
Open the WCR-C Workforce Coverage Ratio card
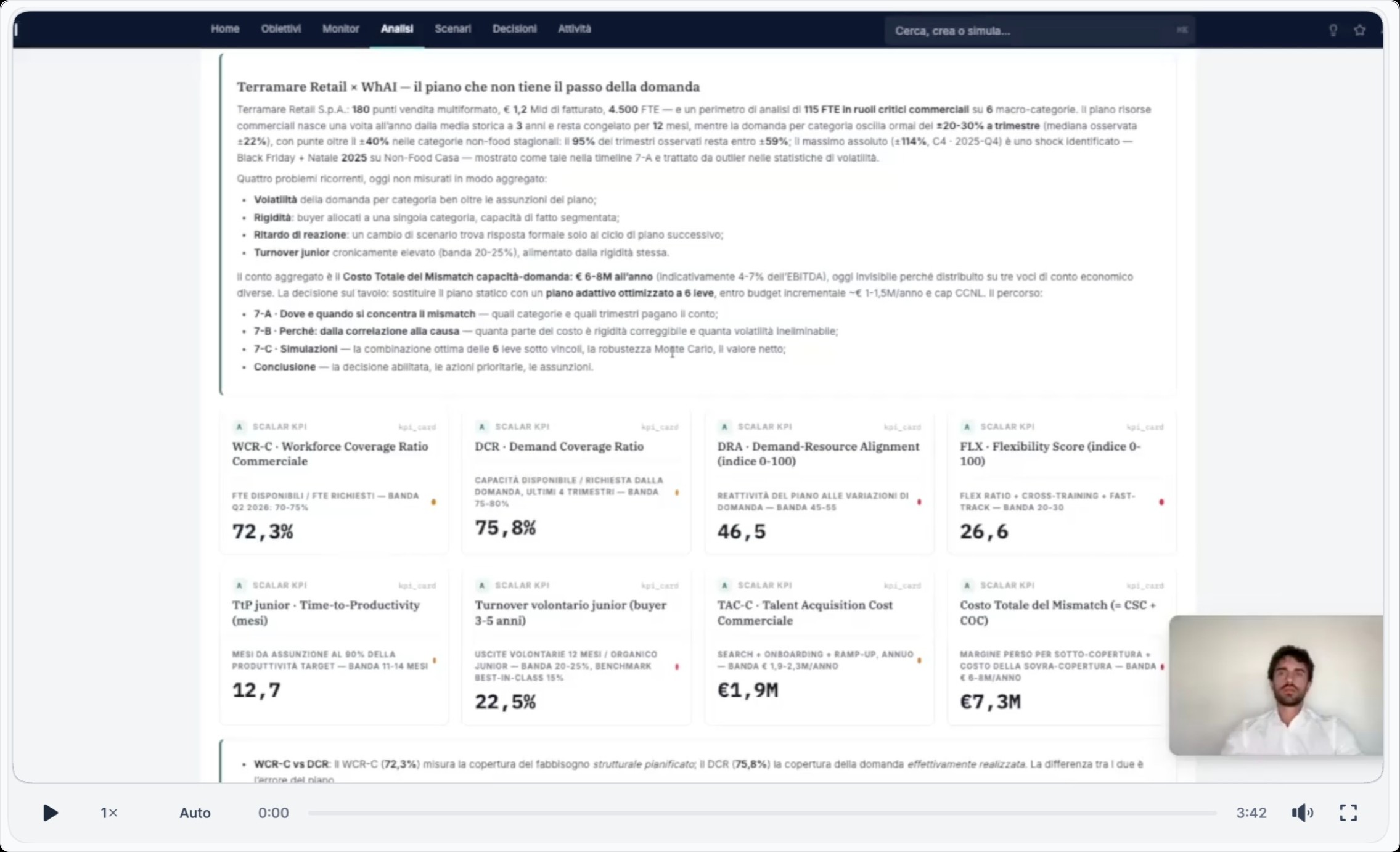pyautogui.click(x=334, y=483)
